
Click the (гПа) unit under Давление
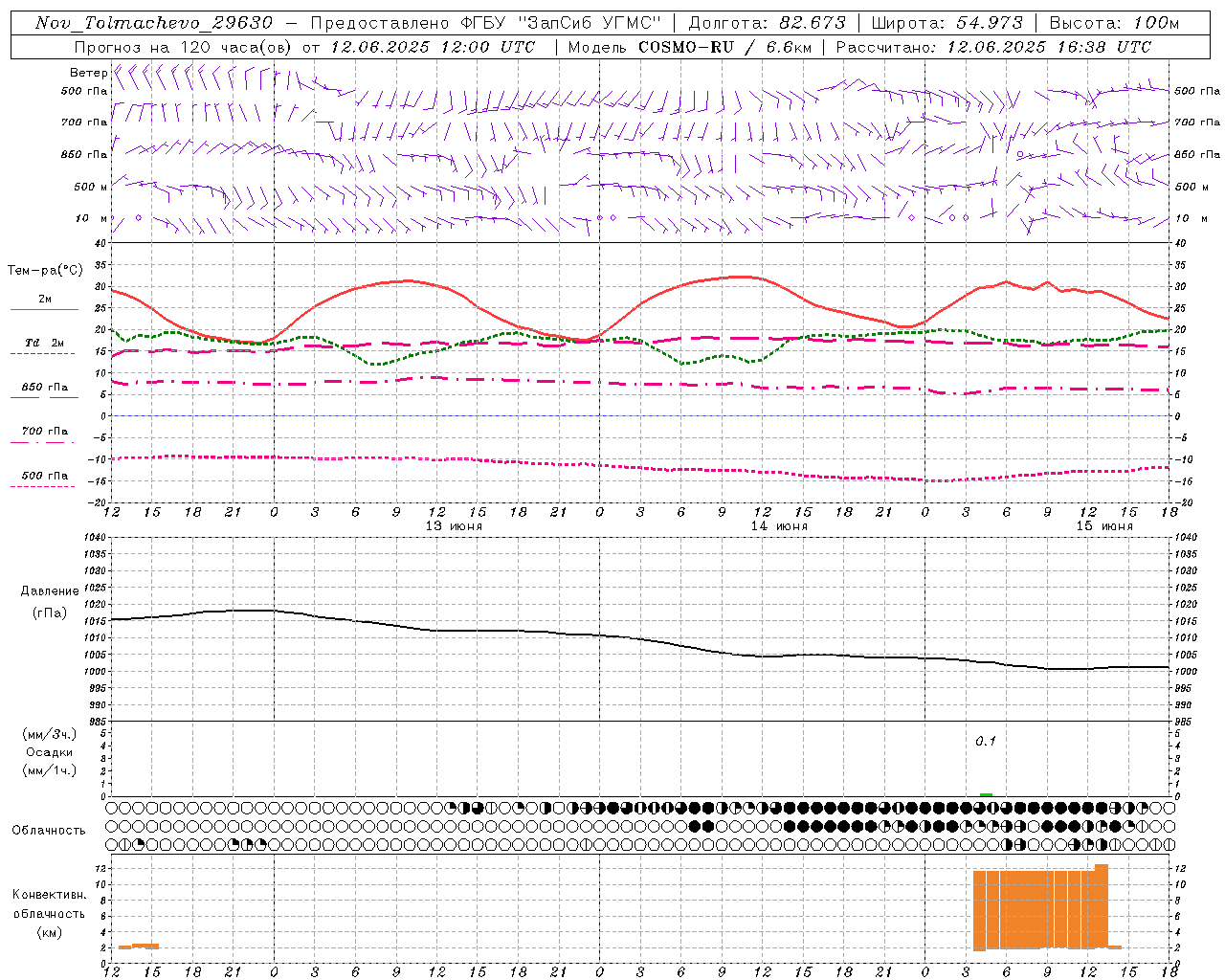pos(50,612)
